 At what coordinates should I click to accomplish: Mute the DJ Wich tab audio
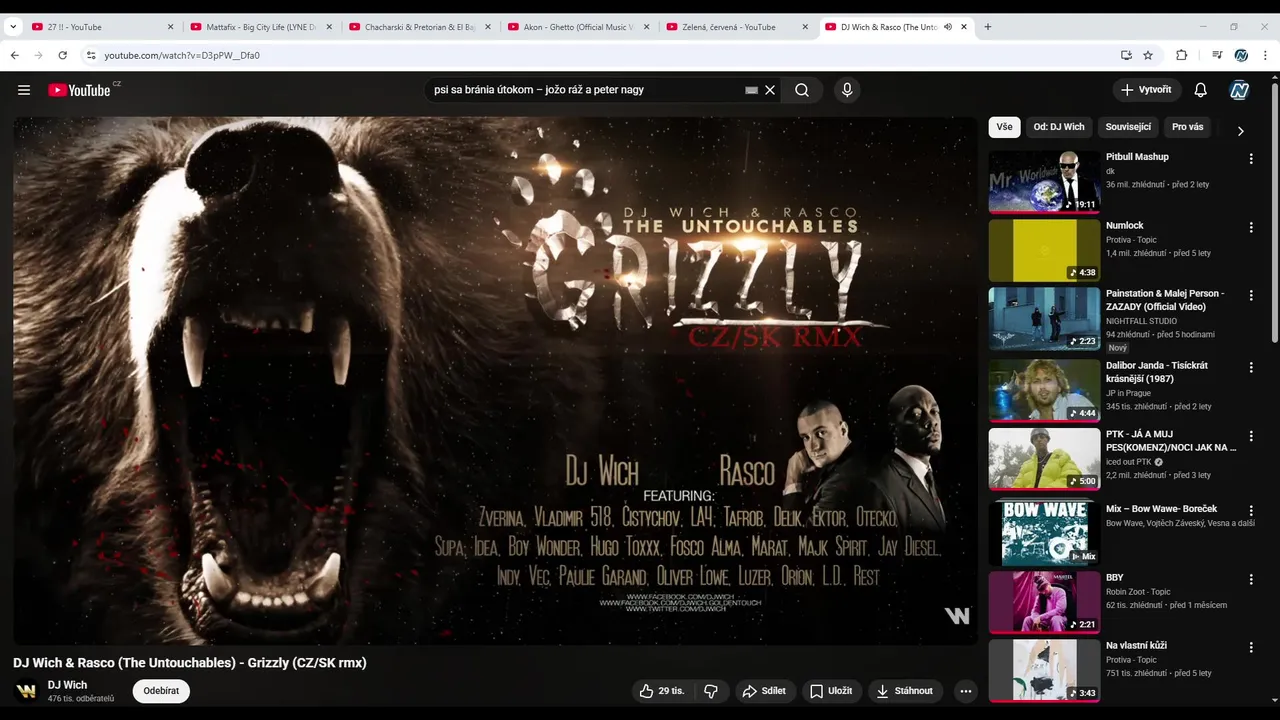[947, 27]
